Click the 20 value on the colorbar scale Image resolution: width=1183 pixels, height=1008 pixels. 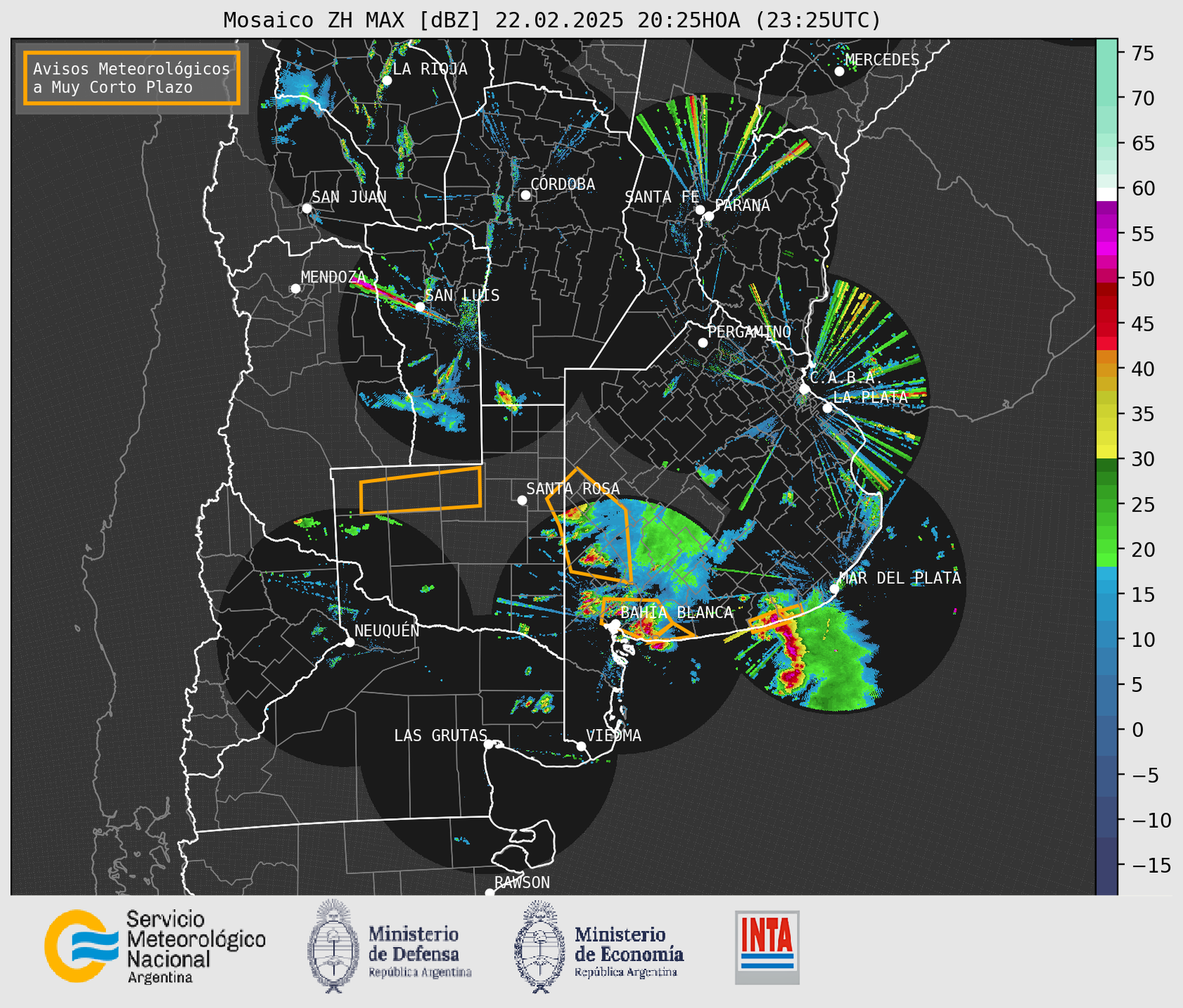click(x=1143, y=550)
